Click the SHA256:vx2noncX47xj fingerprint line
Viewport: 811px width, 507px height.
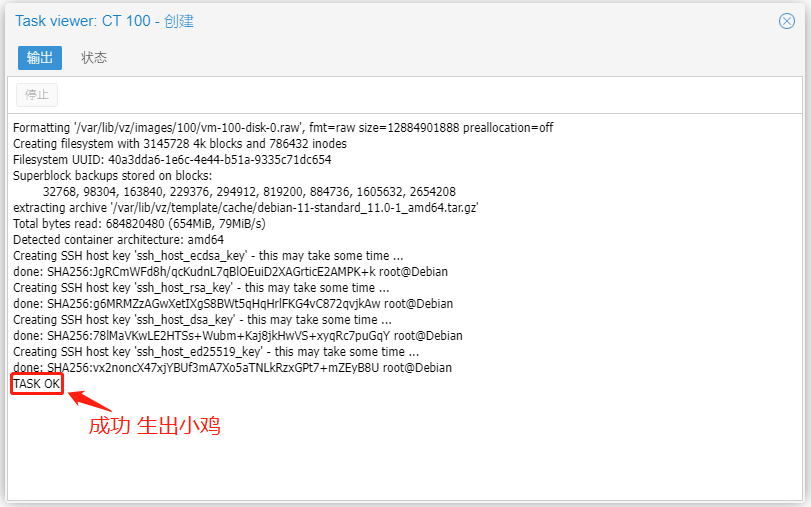click(232, 368)
